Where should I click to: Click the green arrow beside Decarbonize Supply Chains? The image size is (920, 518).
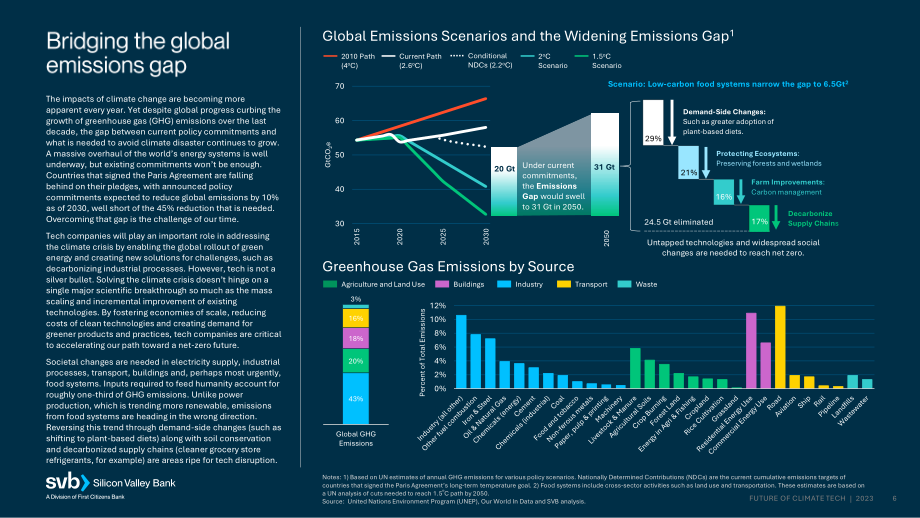coord(776,217)
